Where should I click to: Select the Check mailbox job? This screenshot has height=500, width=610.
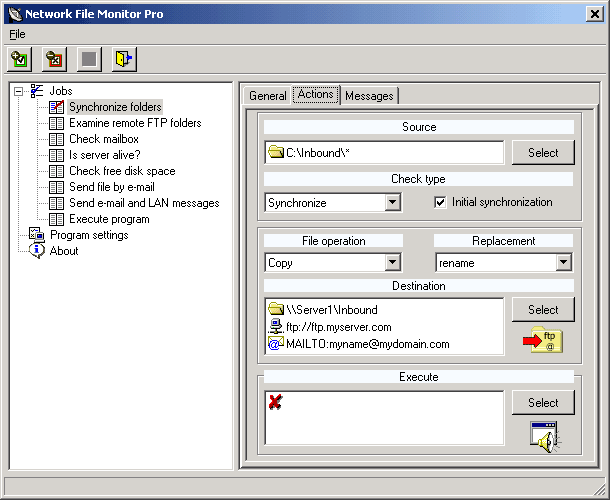click(104, 139)
